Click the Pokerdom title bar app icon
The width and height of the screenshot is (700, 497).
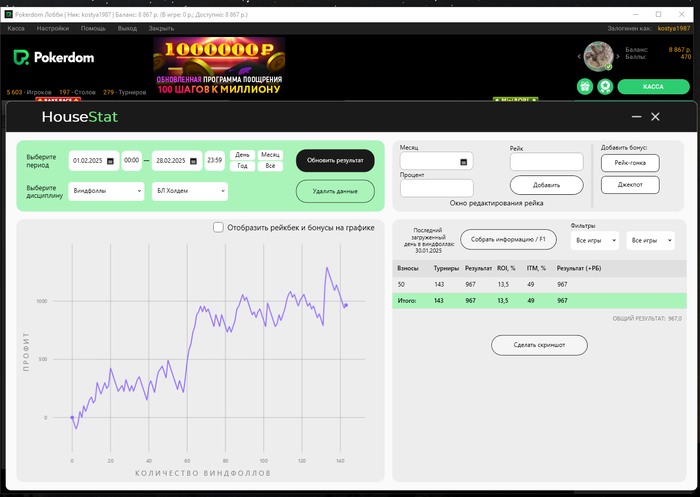coord(8,14)
